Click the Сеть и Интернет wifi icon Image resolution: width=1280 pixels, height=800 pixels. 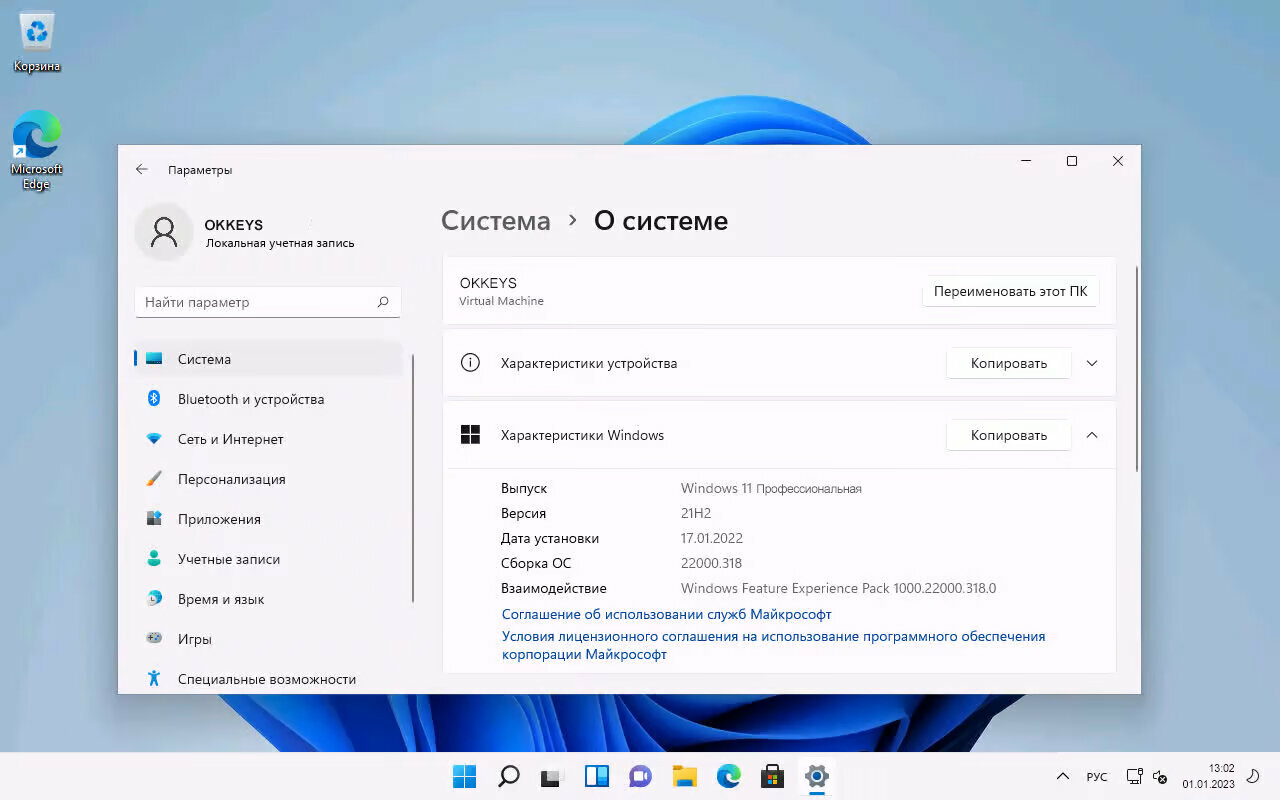tap(154, 439)
